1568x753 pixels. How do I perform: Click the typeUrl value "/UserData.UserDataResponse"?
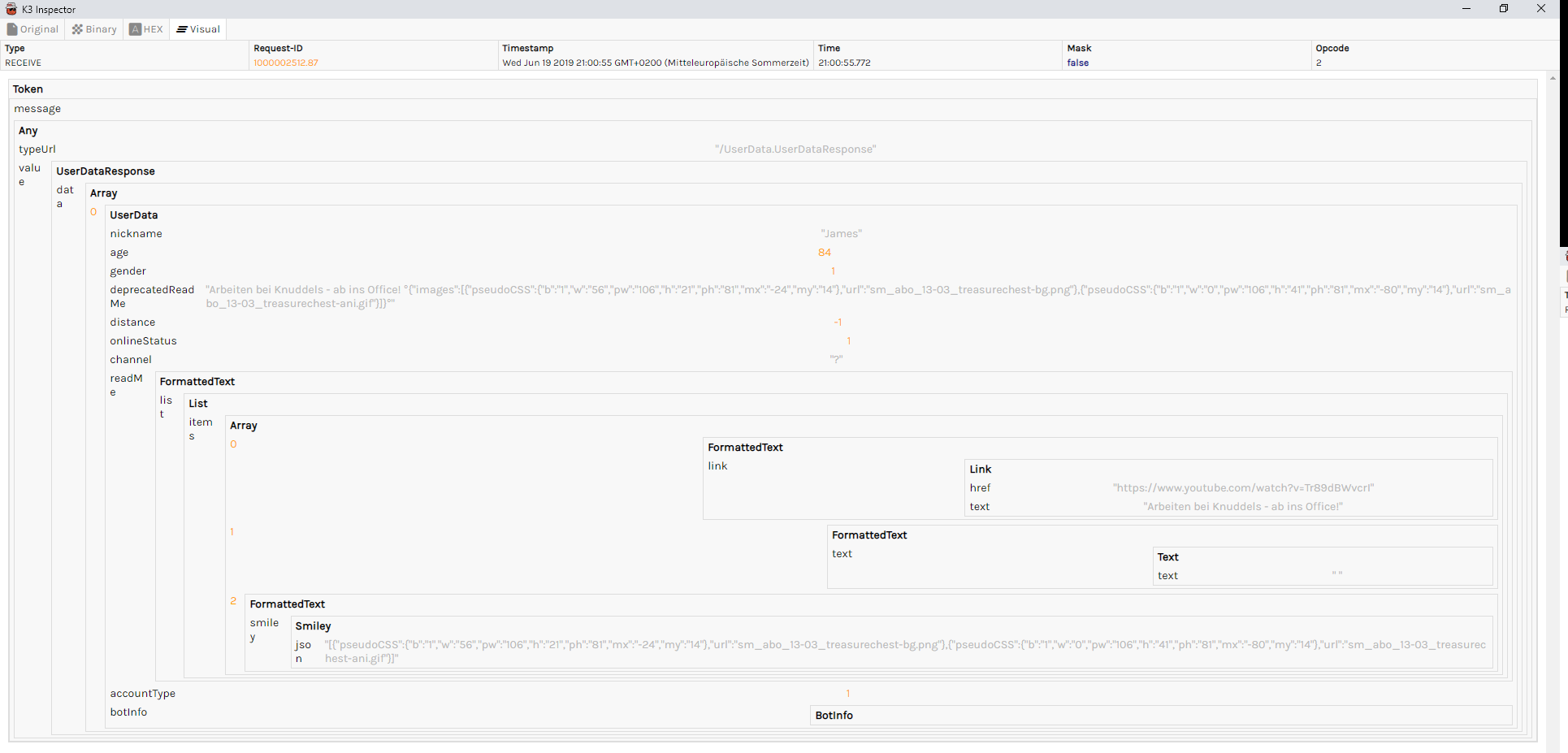[x=795, y=149]
